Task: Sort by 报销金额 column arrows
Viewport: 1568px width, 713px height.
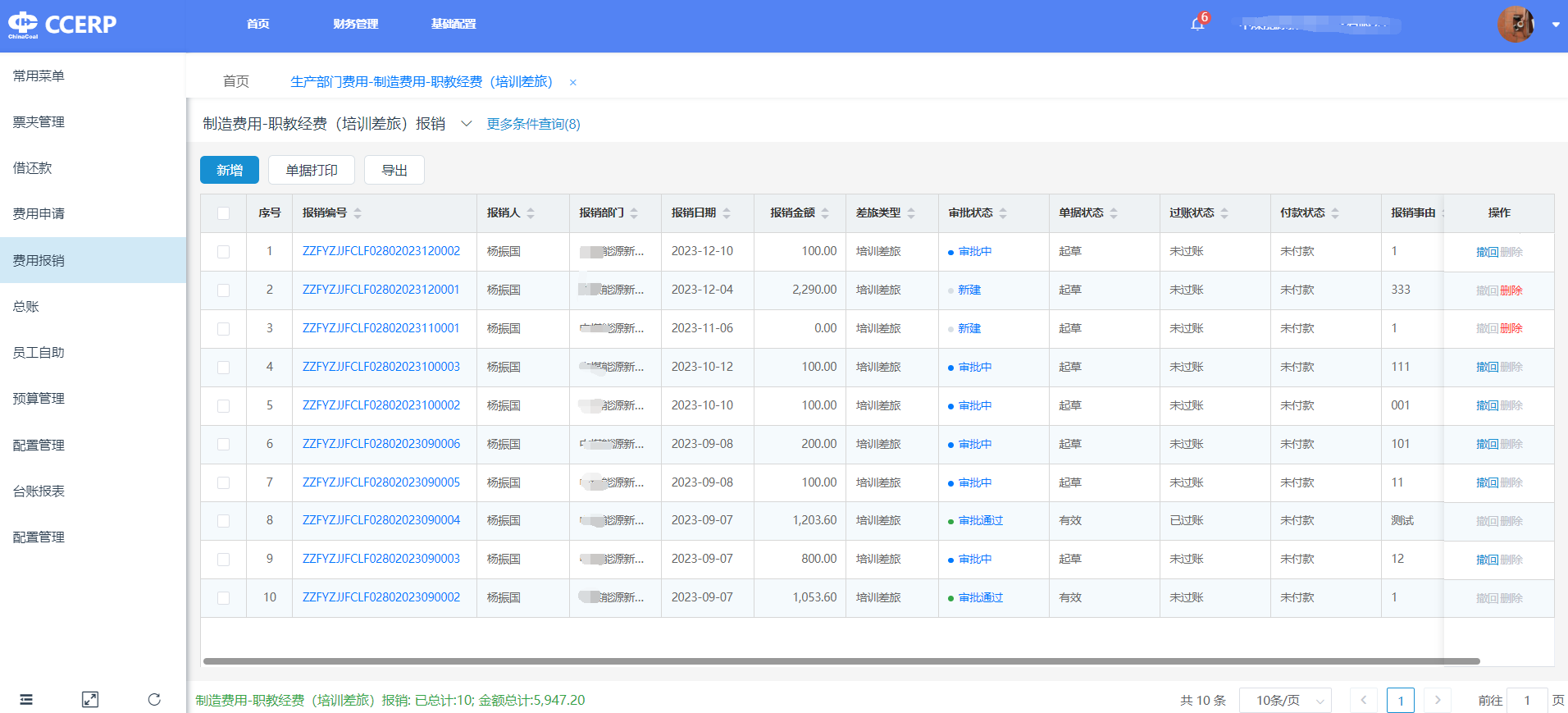Action: click(825, 213)
